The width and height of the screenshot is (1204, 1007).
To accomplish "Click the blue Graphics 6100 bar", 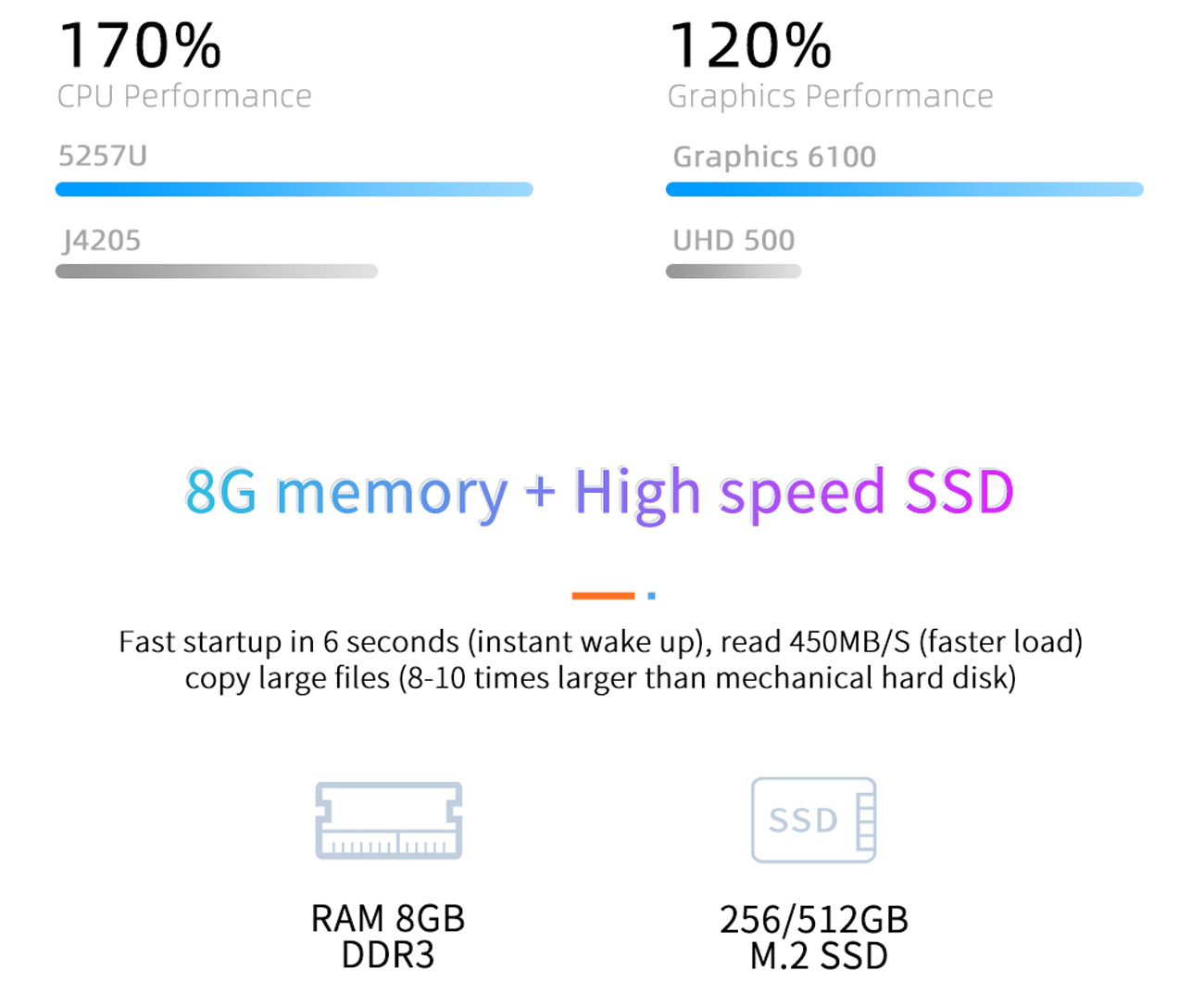I will [905, 189].
